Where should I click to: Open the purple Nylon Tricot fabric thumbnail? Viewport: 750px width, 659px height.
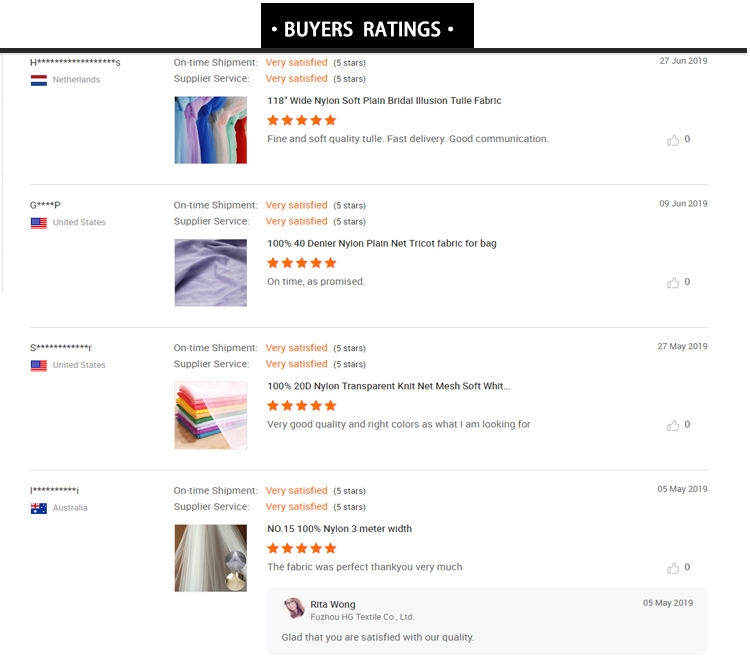tap(210, 272)
